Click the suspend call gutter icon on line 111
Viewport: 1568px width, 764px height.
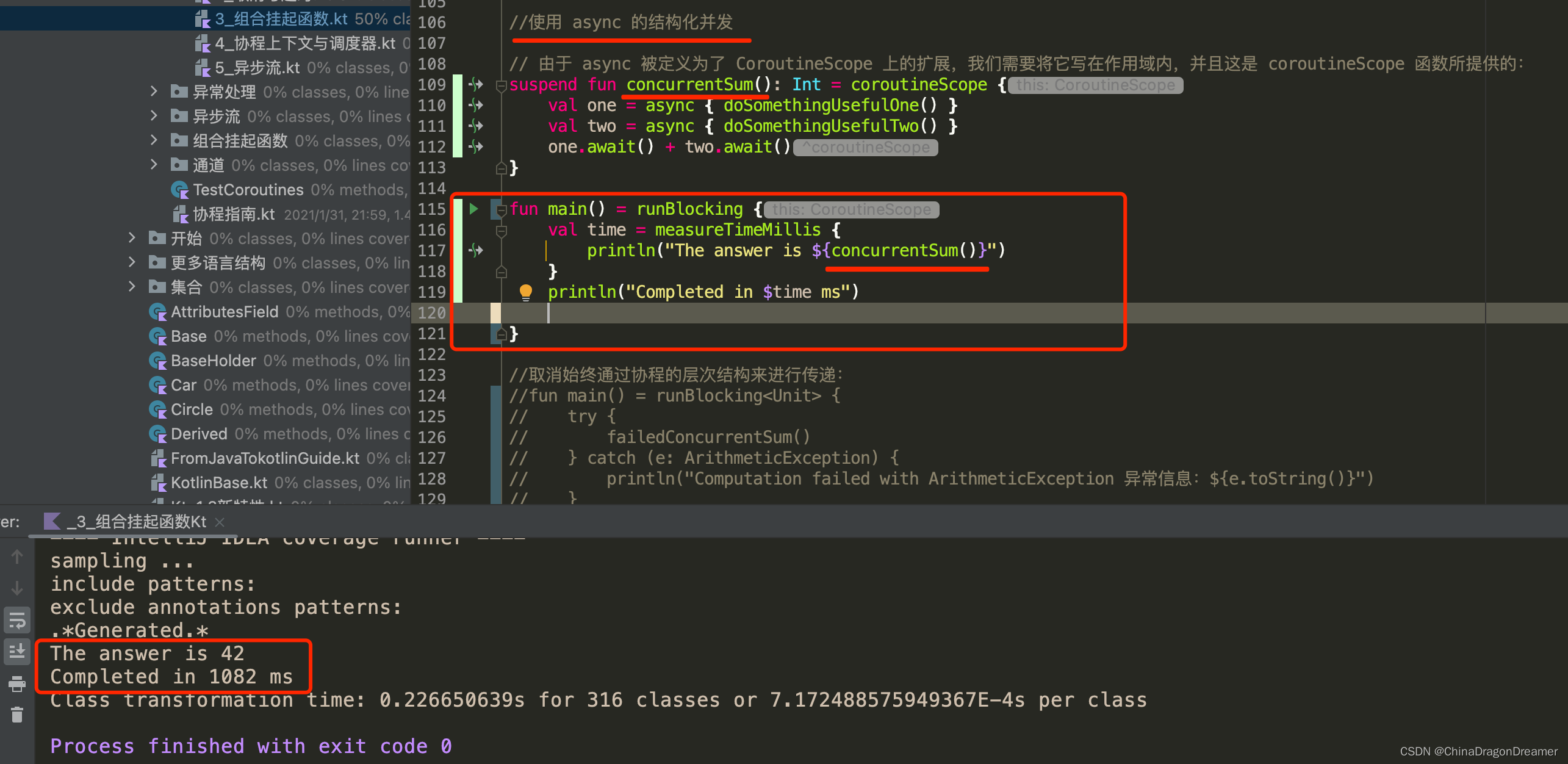pos(476,126)
